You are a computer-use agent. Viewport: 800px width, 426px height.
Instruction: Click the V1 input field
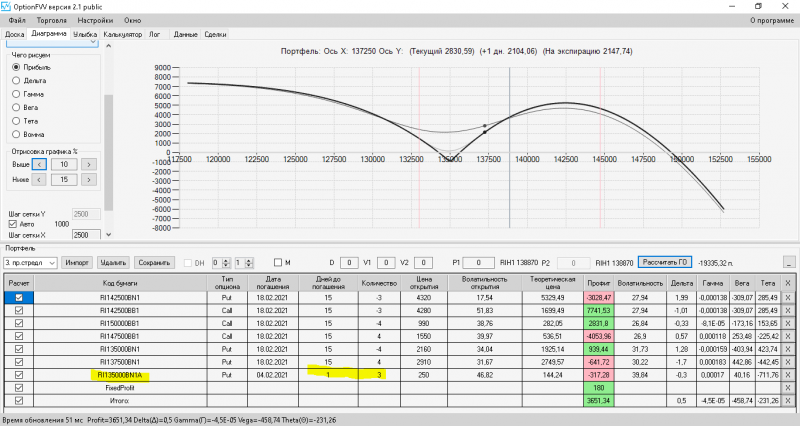pos(386,263)
